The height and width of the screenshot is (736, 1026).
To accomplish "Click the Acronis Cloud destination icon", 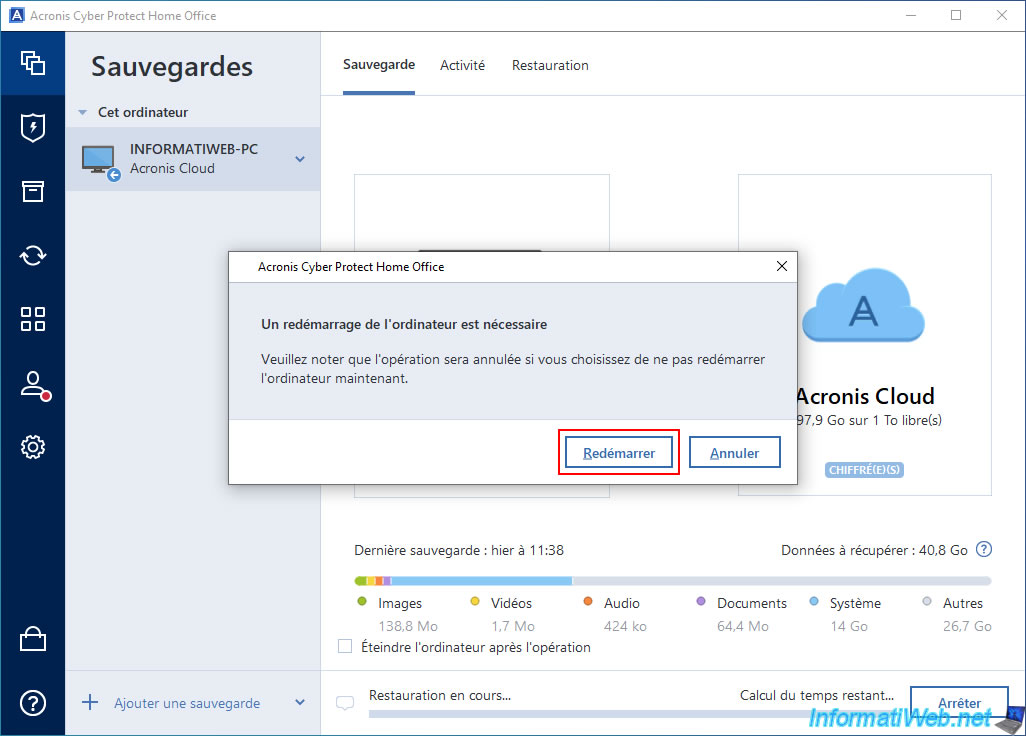I will [x=863, y=306].
